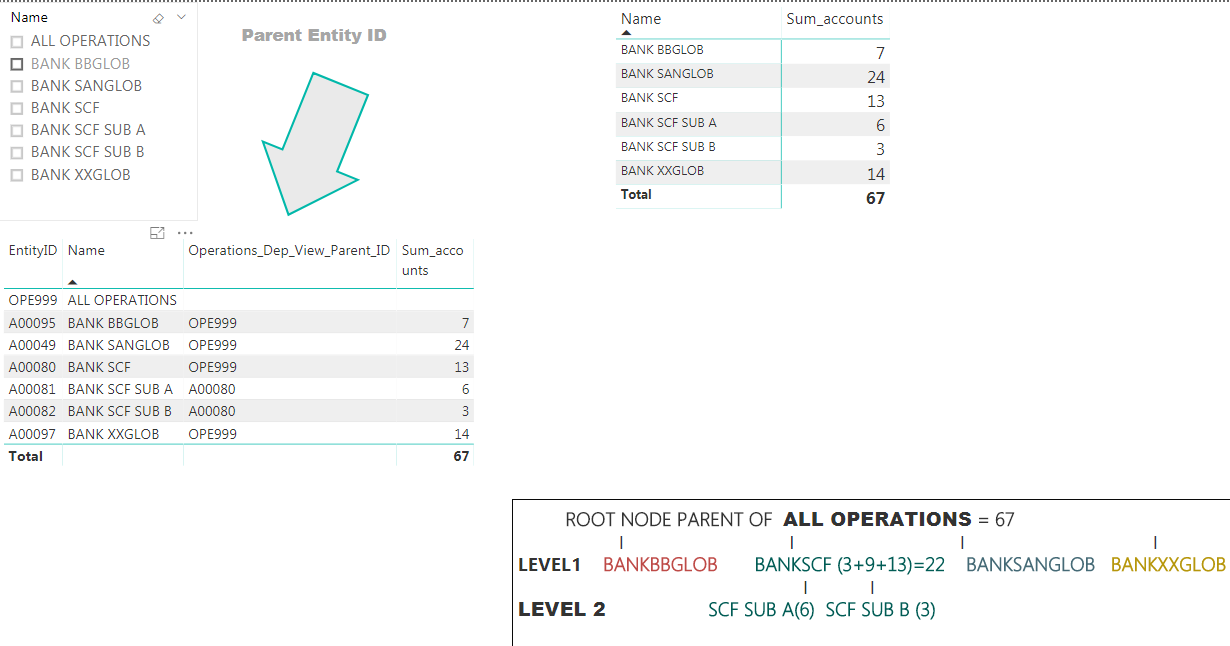Click the A00049 entity ID cell

click(x=31, y=345)
